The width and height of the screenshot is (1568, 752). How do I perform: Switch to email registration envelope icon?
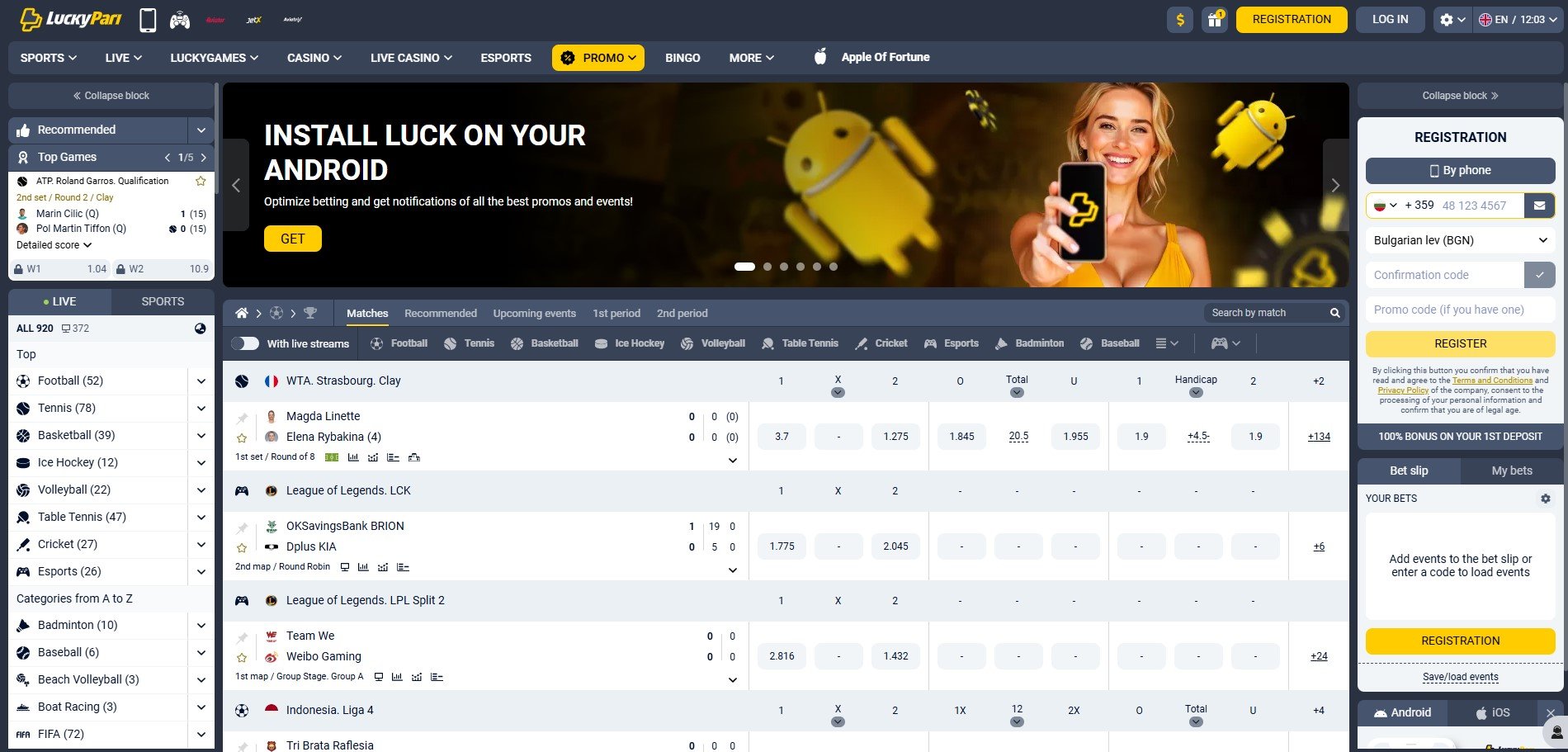pos(1539,206)
